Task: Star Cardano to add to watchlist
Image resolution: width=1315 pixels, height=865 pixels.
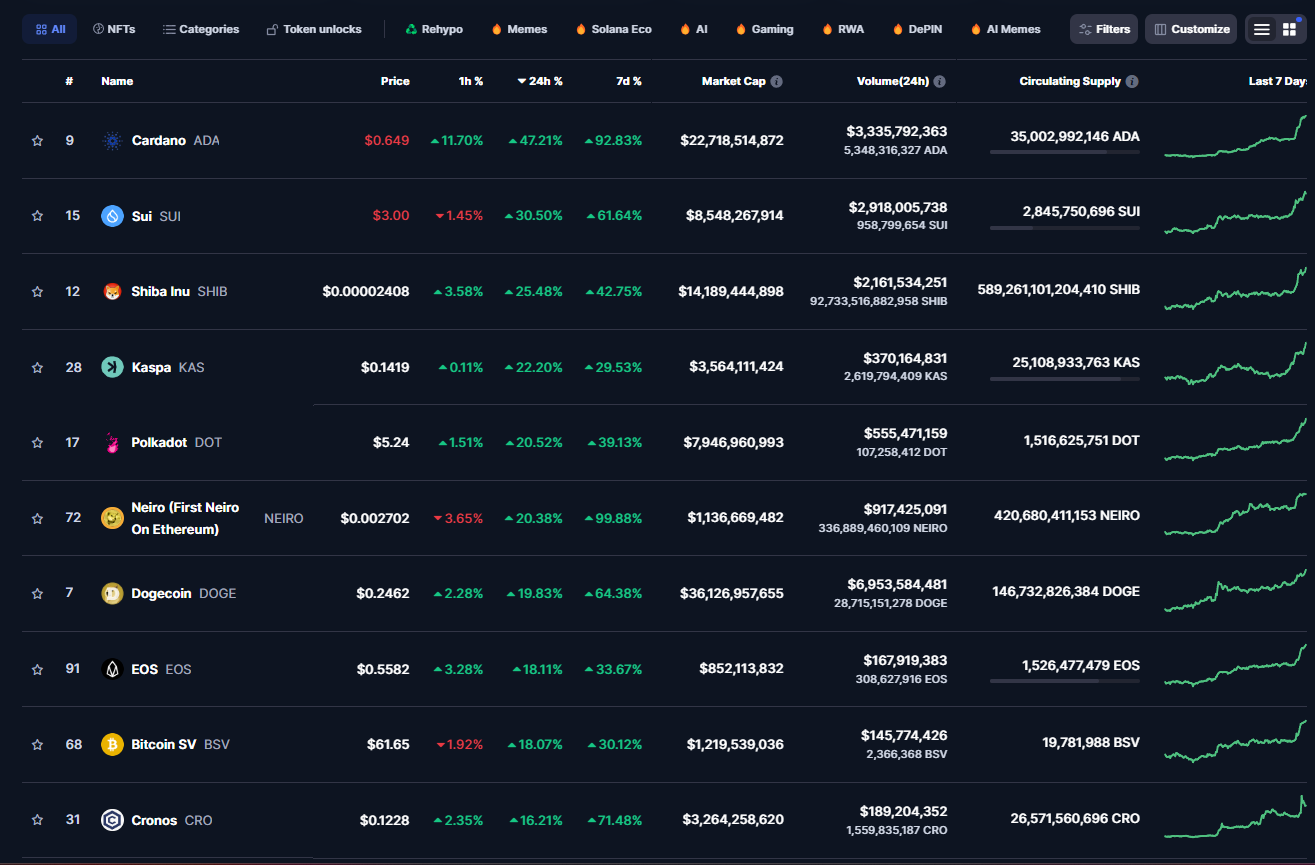Action: coord(37,141)
